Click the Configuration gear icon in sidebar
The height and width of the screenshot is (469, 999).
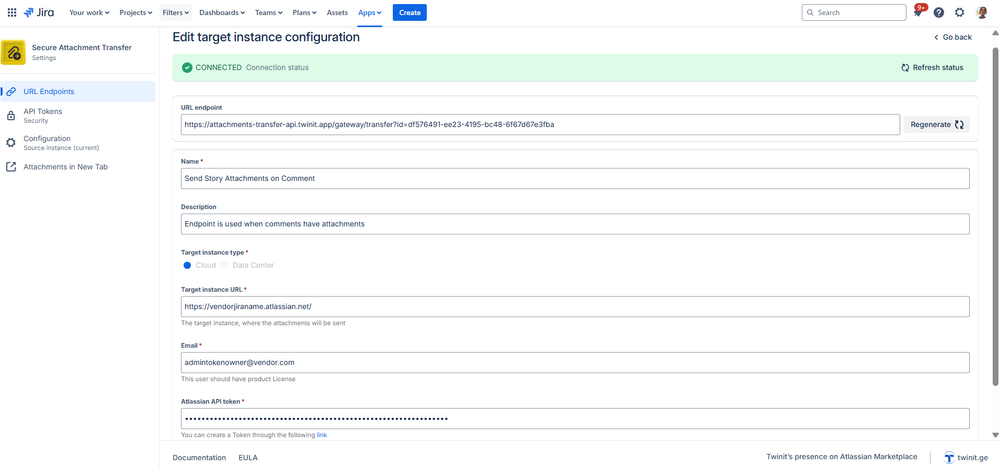coord(11,143)
